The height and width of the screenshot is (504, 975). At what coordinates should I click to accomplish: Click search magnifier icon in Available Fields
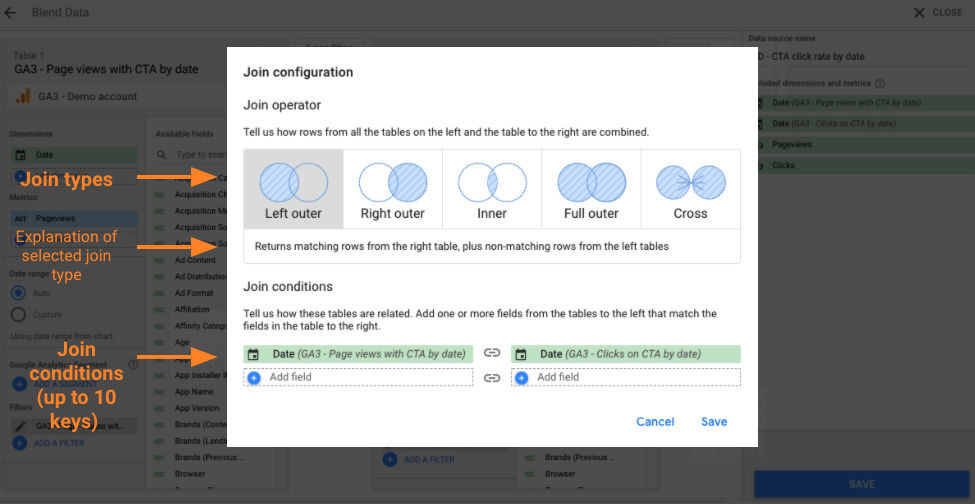[x=162, y=154]
